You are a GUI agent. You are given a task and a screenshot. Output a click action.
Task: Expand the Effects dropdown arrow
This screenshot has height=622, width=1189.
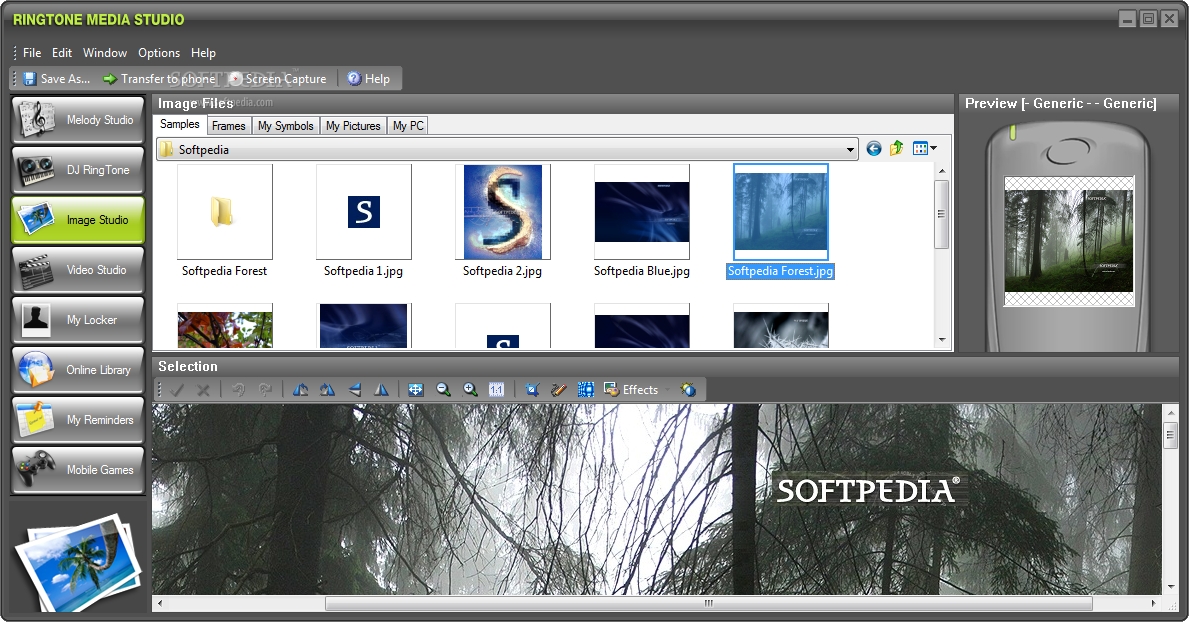[x=667, y=390]
